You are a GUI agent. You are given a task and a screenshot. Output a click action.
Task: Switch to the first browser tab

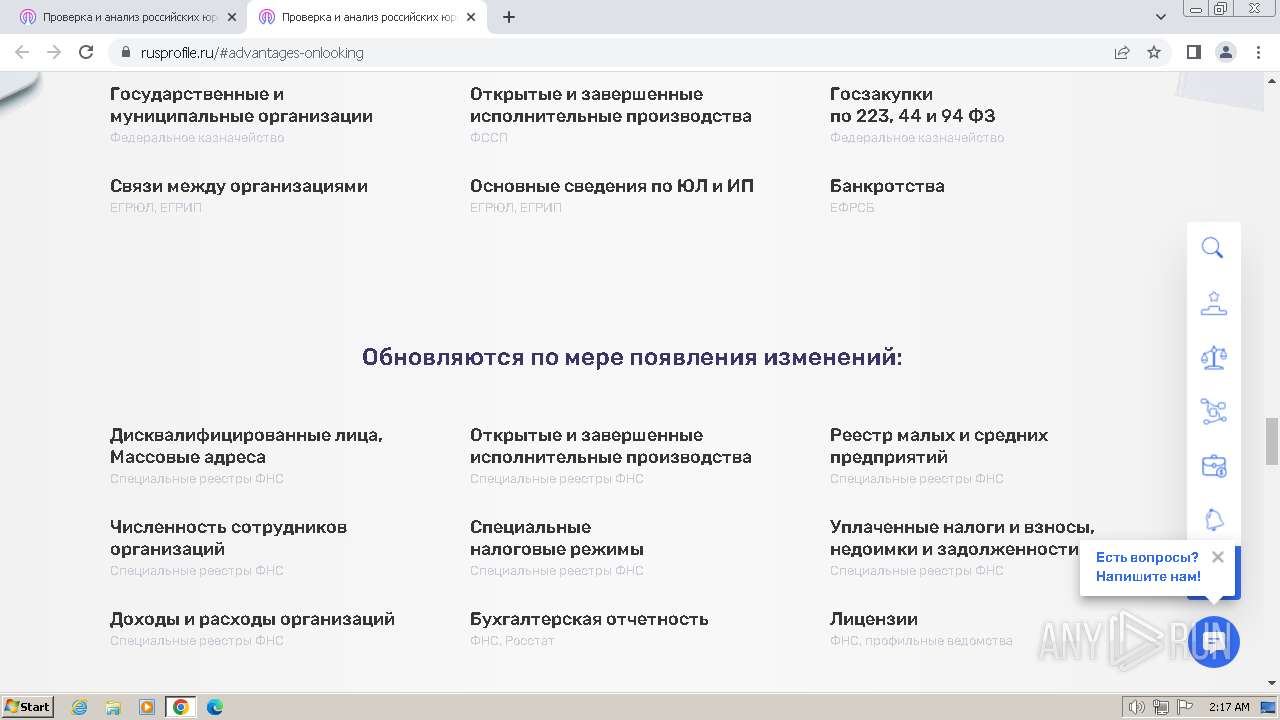pyautogui.click(x=126, y=17)
